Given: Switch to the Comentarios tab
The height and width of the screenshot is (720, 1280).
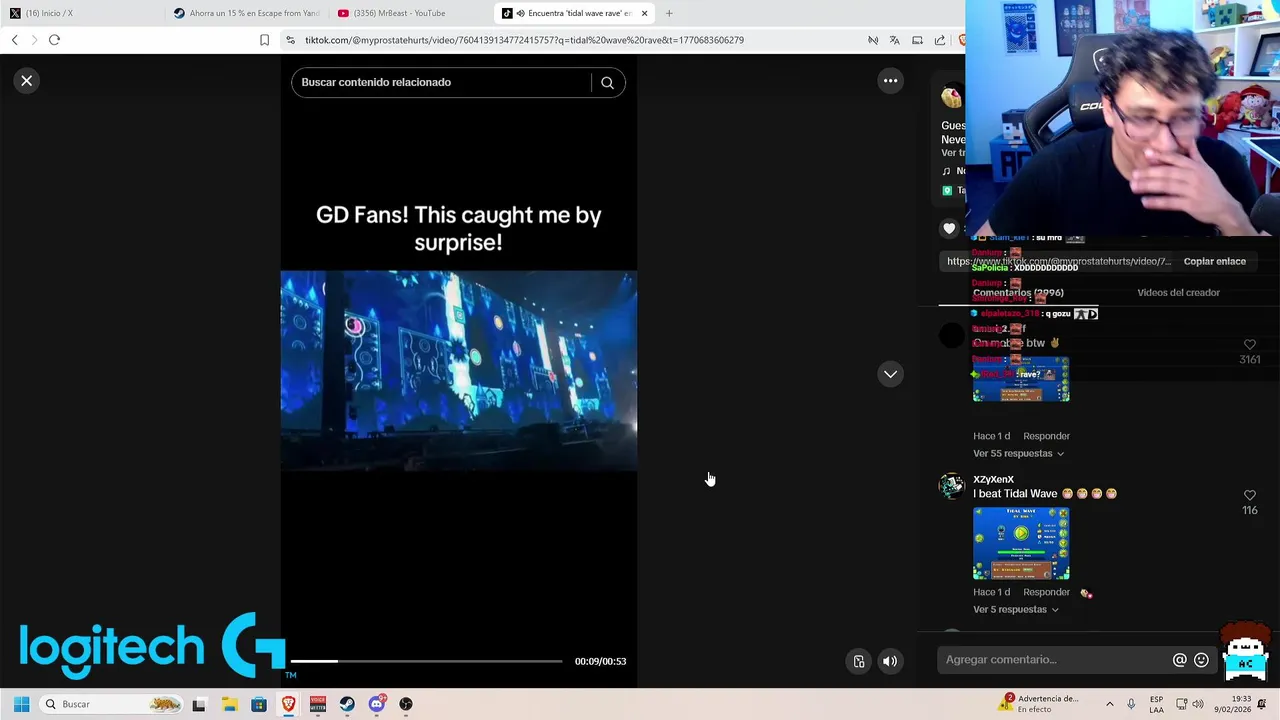Looking at the screenshot, I should tap(1018, 293).
